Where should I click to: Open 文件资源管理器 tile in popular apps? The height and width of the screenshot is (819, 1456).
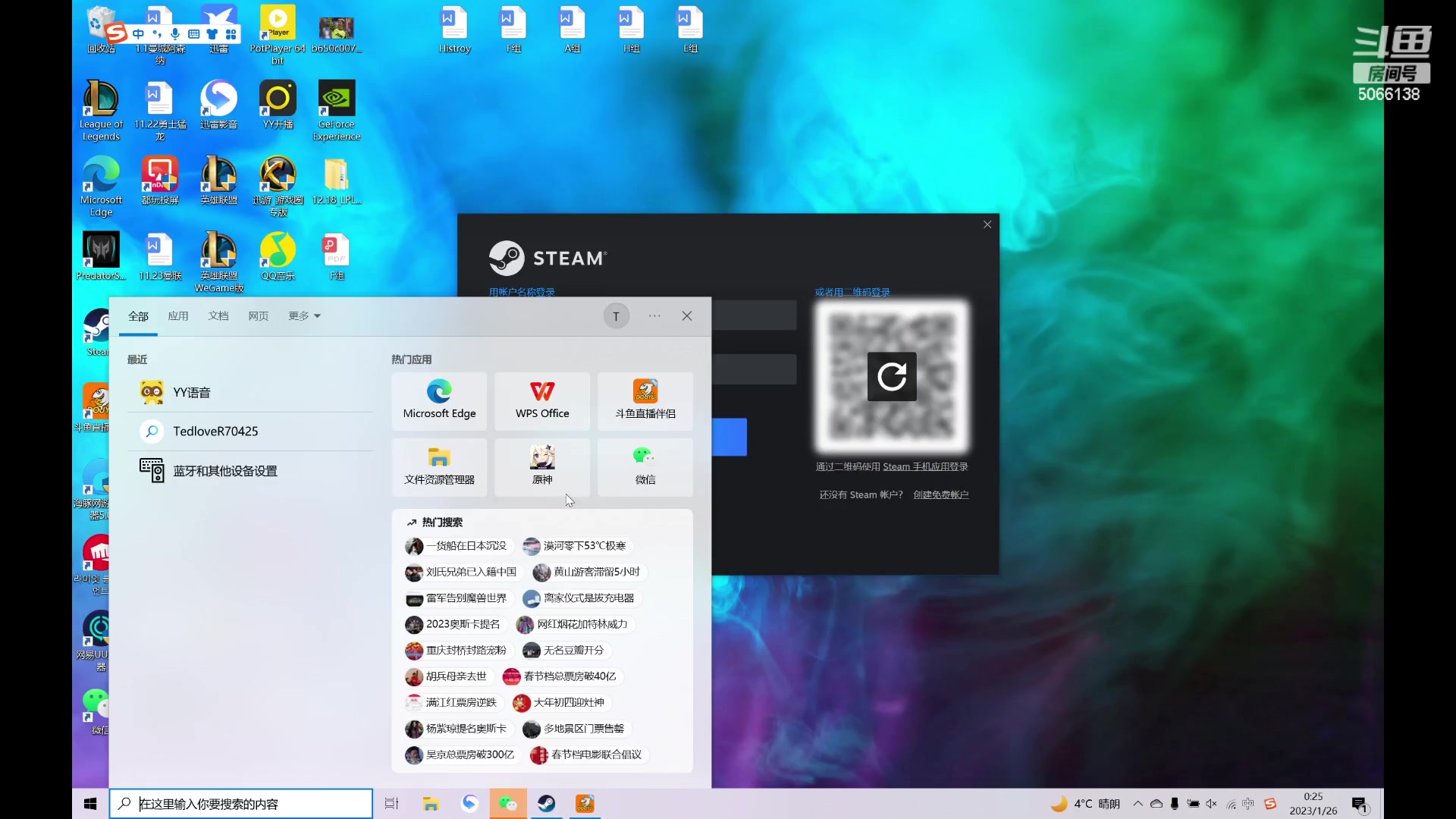(439, 467)
